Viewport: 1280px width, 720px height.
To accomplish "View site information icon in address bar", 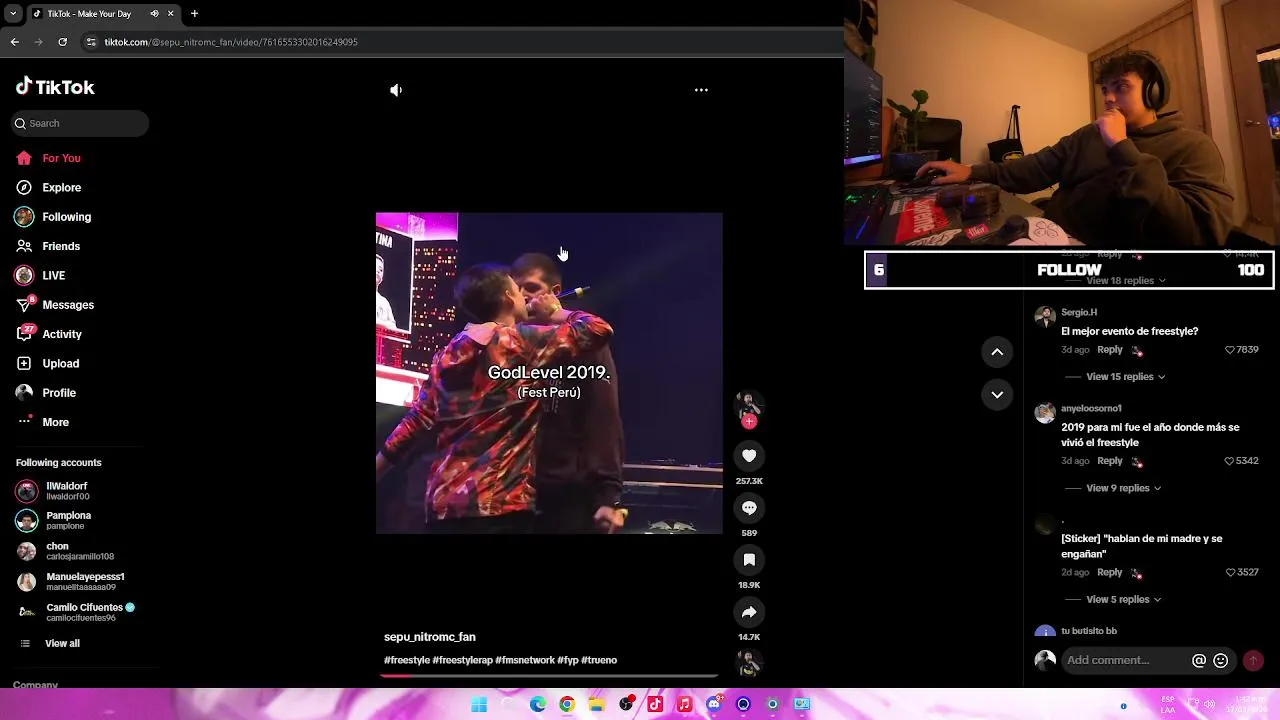I will pyautogui.click(x=91, y=42).
